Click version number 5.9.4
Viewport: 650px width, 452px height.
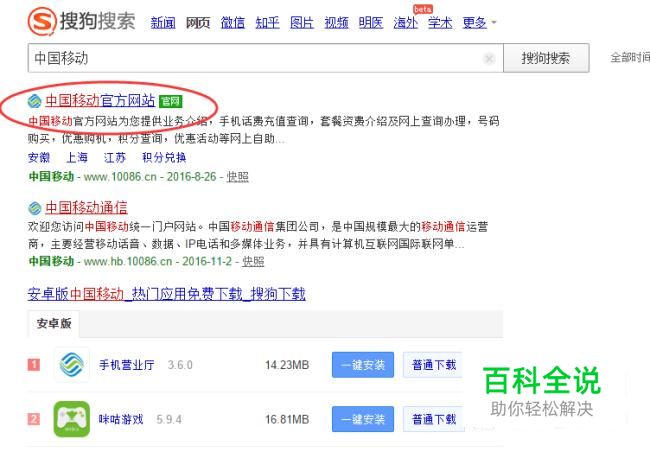pos(169,419)
